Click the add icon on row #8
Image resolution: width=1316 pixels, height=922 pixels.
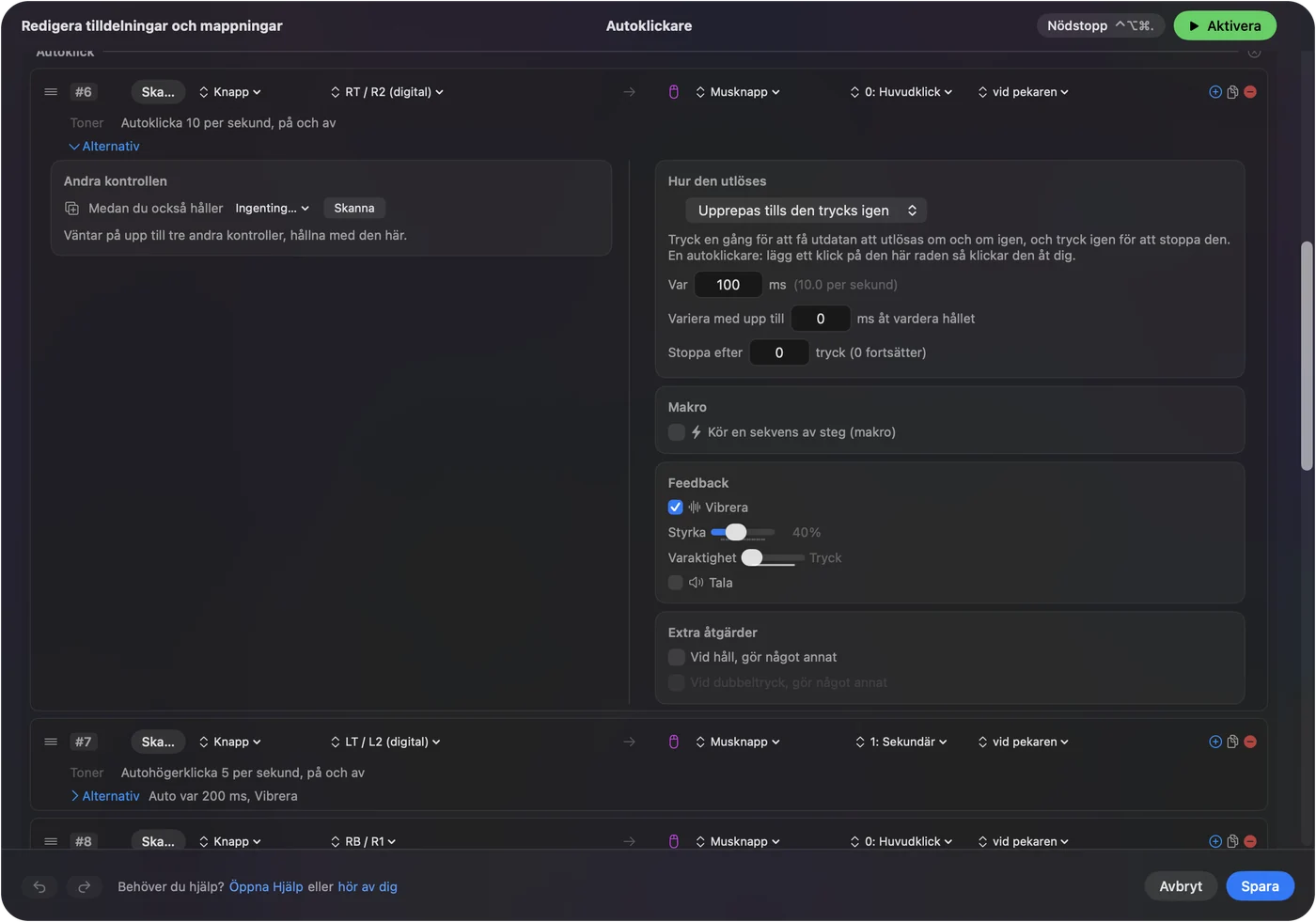click(1215, 841)
